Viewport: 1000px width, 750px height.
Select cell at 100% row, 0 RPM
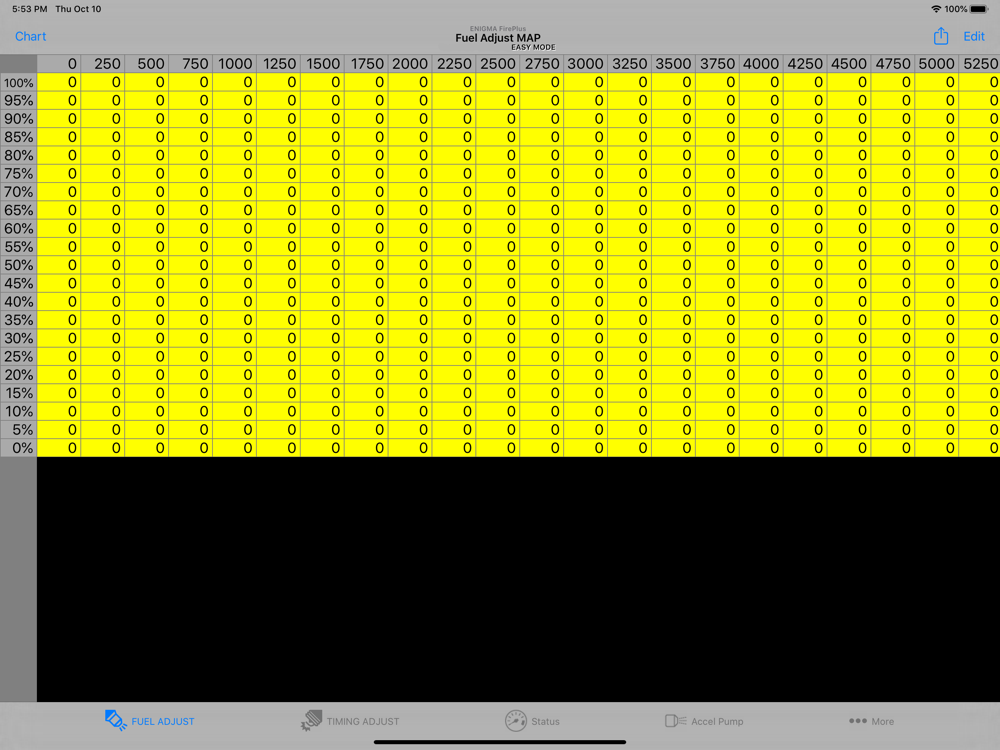pyautogui.click(x=59, y=82)
